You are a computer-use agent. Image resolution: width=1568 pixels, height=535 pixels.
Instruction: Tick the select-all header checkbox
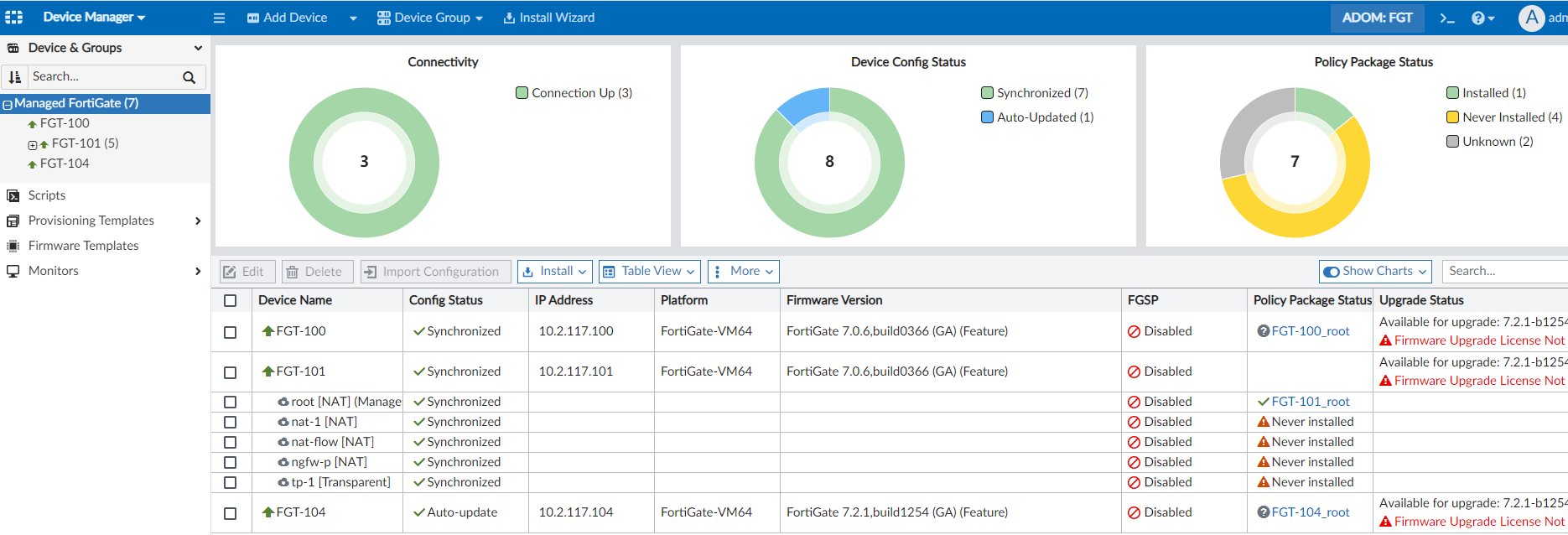[231, 300]
